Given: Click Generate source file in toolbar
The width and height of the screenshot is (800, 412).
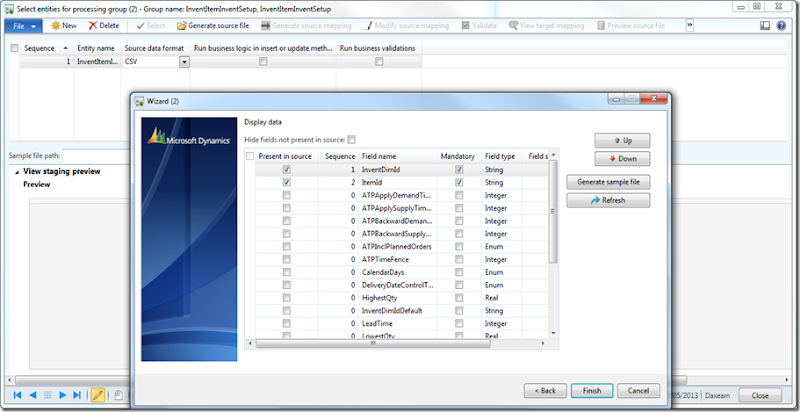Looking at the screenshot, I should click(213, 25).
